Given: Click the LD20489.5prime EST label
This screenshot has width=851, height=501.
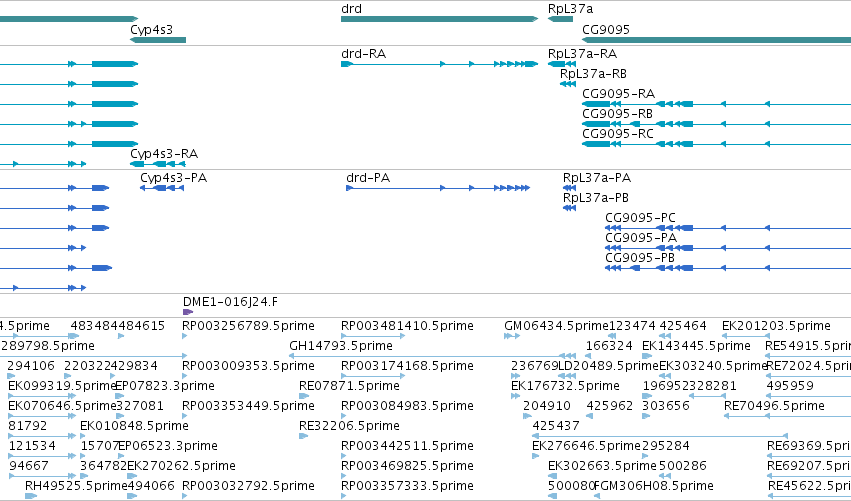Looking at the screenshot, I should [x=608, y=366].
